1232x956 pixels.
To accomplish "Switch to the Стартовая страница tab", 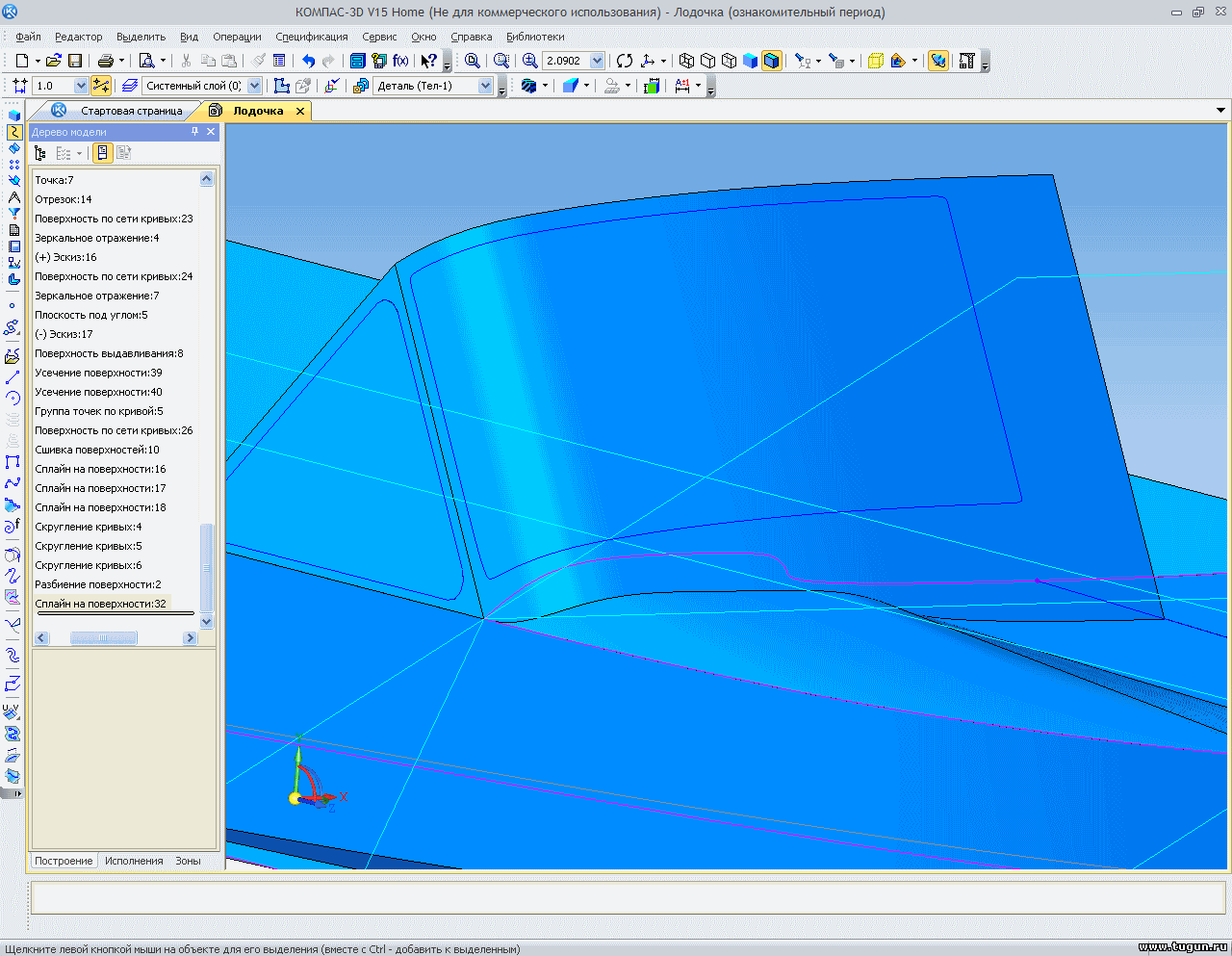I will pyautogui.click(x=131, y=111).
